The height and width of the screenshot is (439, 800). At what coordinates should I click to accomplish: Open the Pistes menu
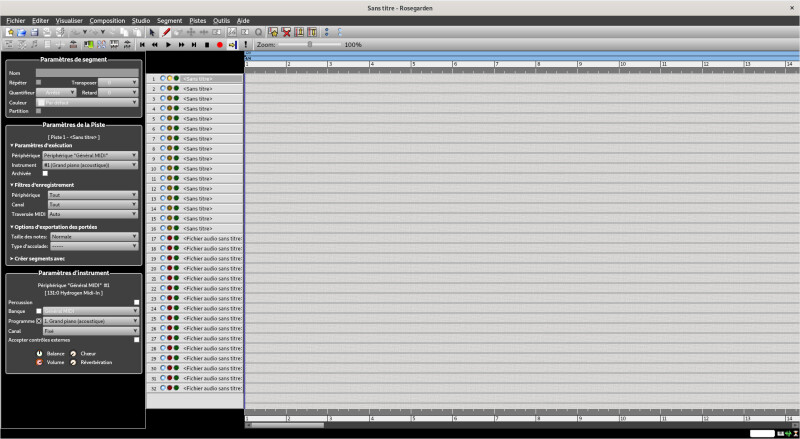tap(197, 20)
